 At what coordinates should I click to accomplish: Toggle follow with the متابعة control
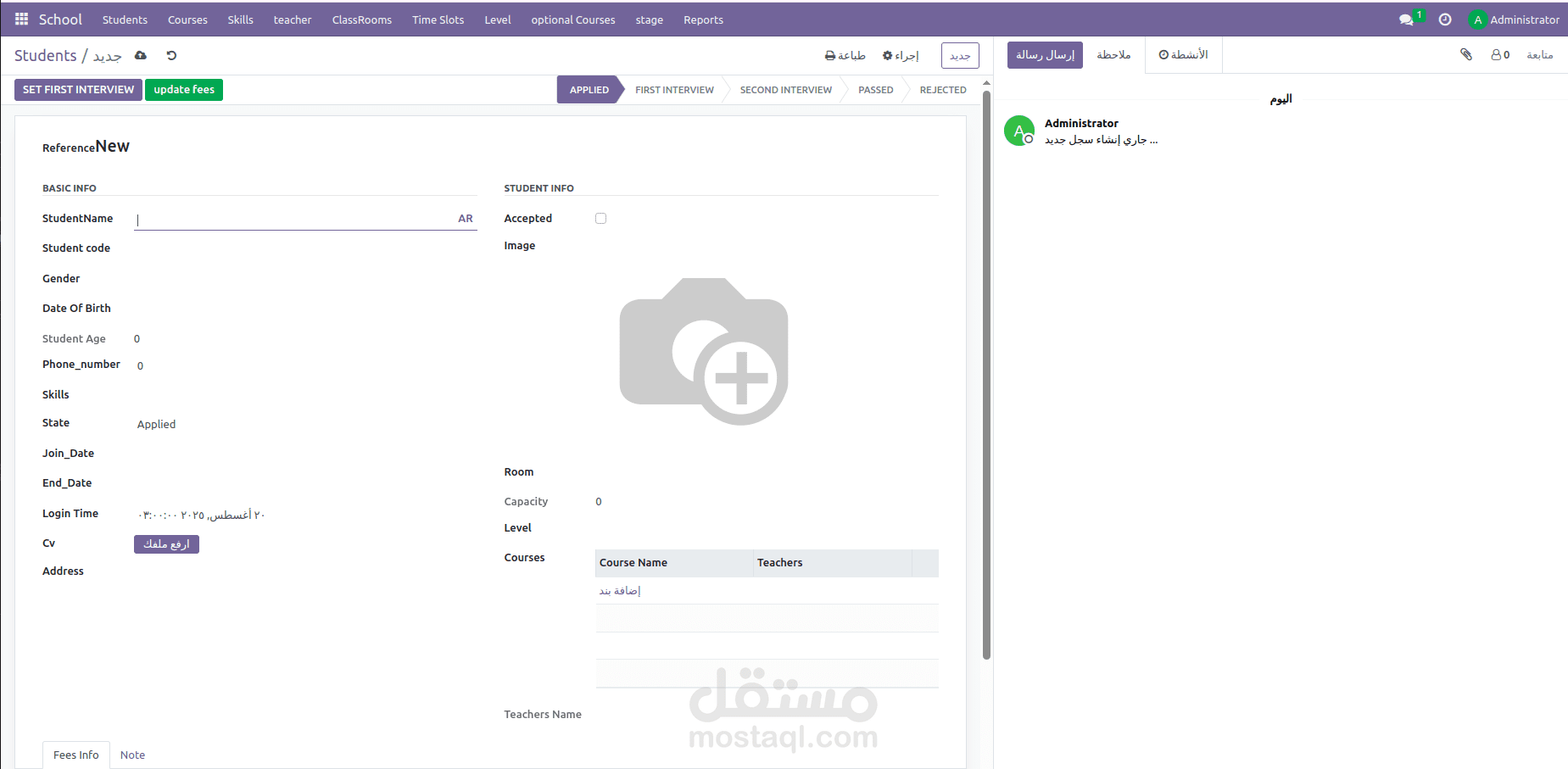click(1540, 54)
